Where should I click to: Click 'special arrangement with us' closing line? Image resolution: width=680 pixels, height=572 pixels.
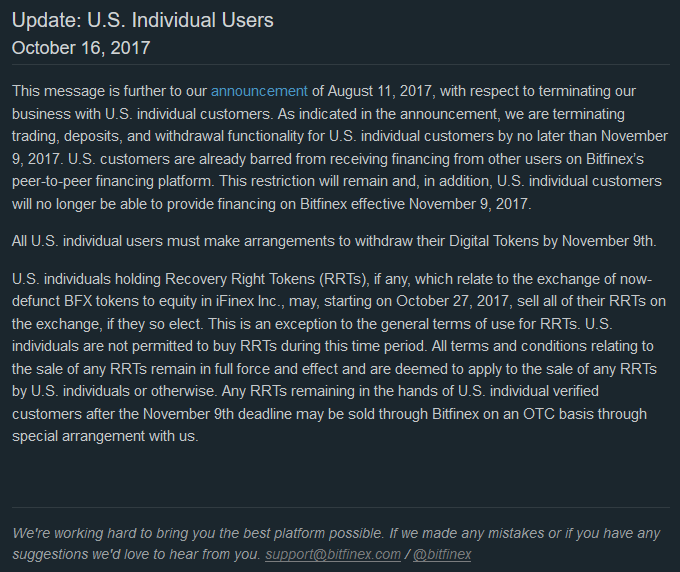tap(104, 436)
